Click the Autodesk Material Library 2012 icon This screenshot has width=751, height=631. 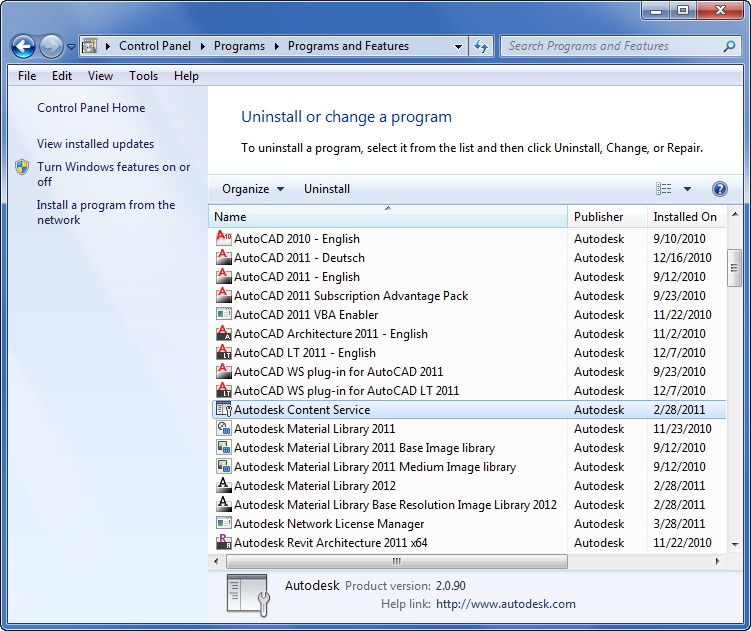[x=224, y=485]
